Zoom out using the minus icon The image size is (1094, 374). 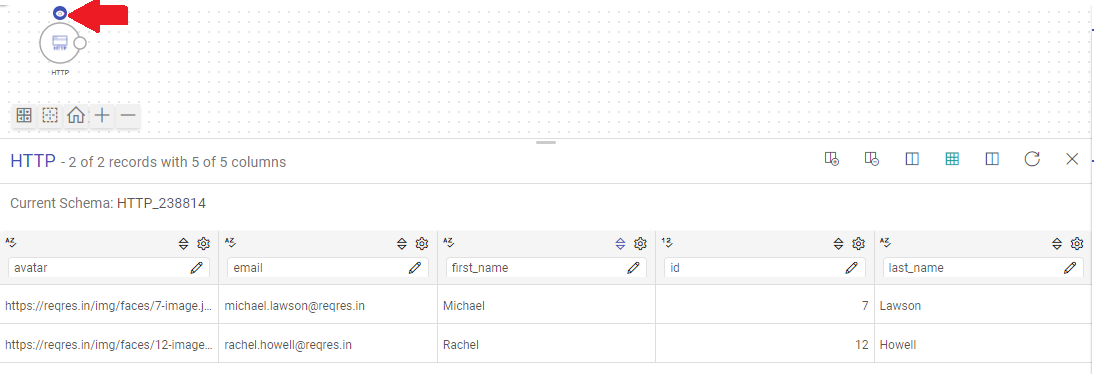128,115
